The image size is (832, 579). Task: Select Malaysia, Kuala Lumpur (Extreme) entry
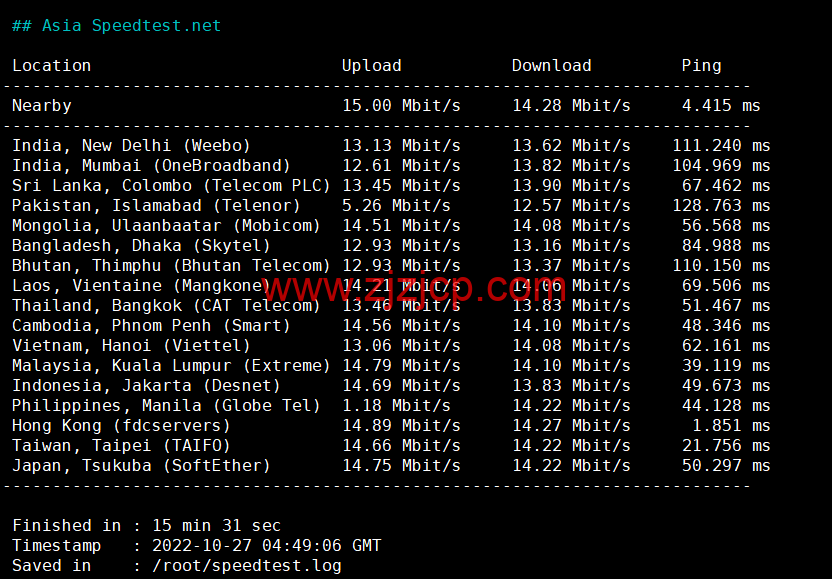[171, 366]
